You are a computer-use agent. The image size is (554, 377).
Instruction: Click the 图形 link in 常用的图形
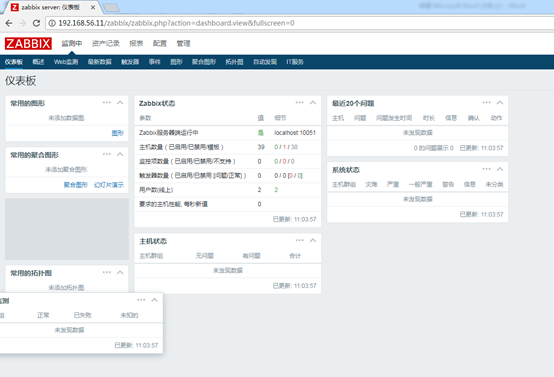118,133
